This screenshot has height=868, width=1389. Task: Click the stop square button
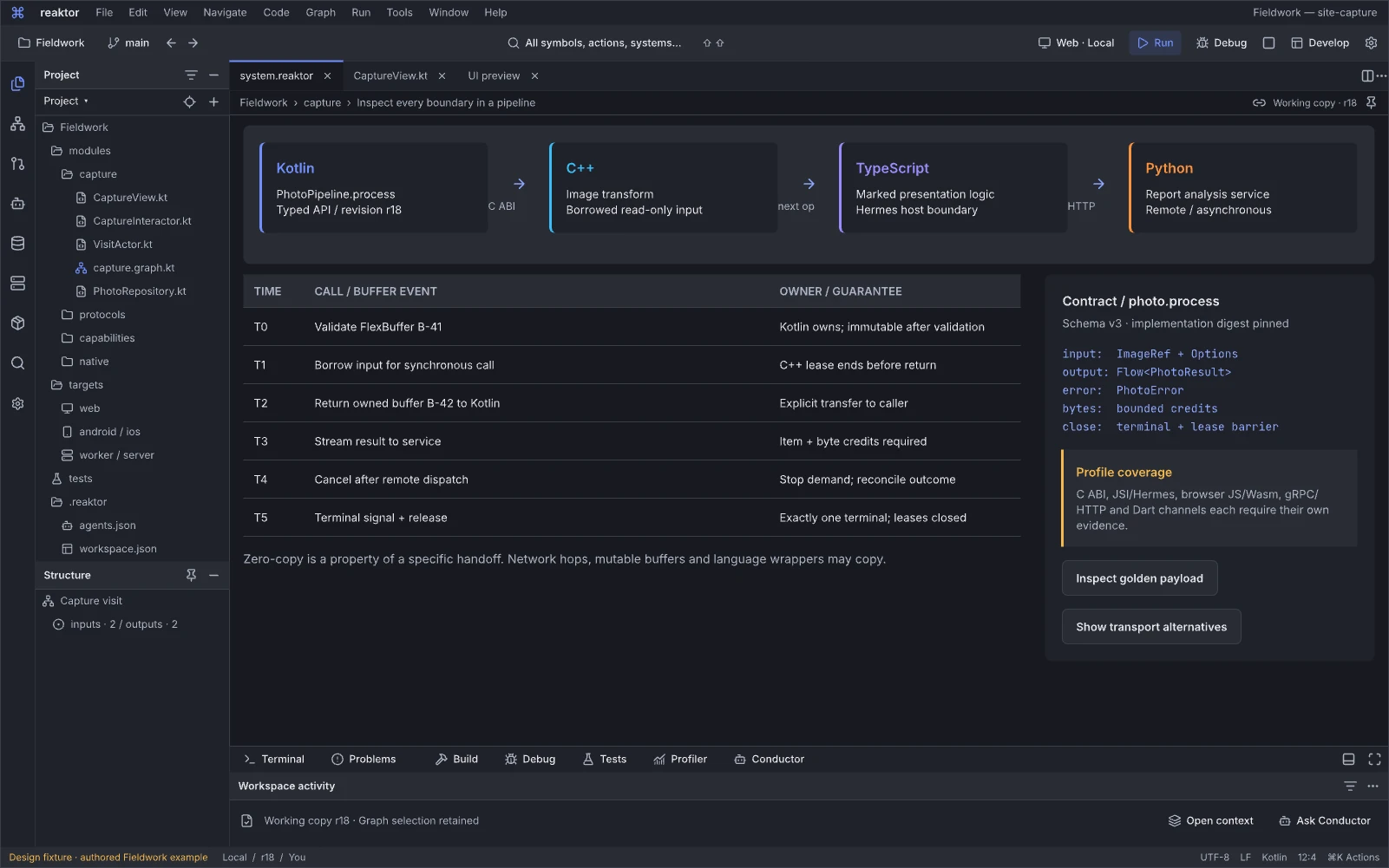tap(1268, 42)
